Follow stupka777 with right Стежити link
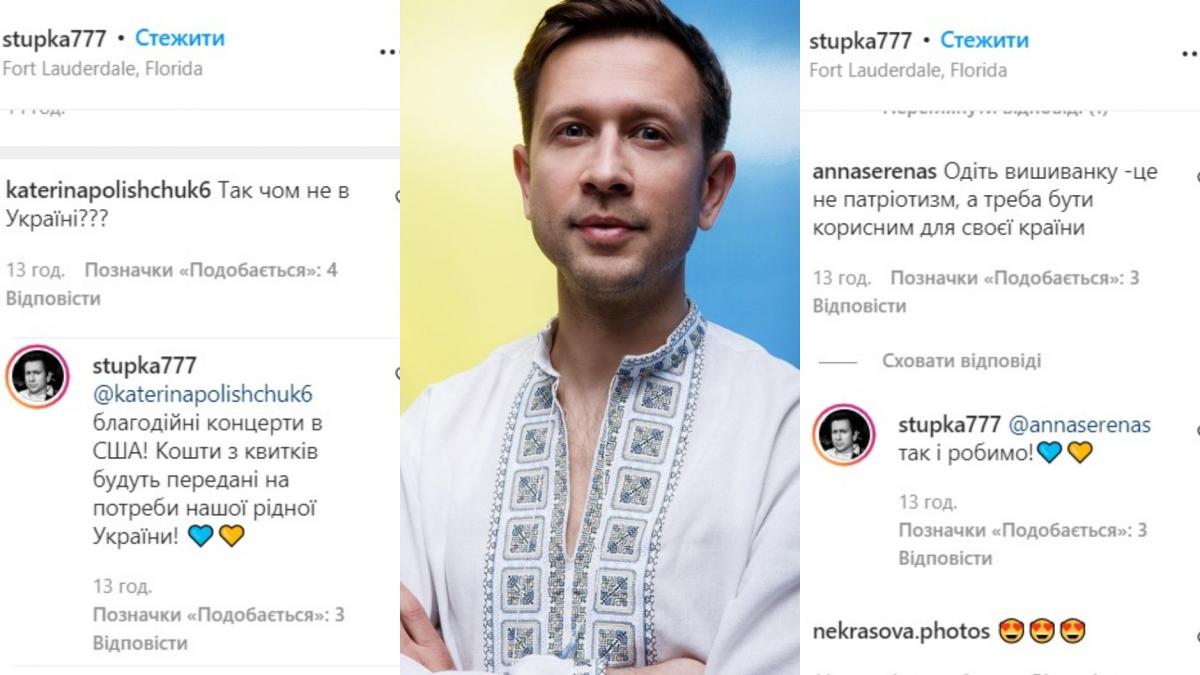1200x675 pixels. pos(985,41)
